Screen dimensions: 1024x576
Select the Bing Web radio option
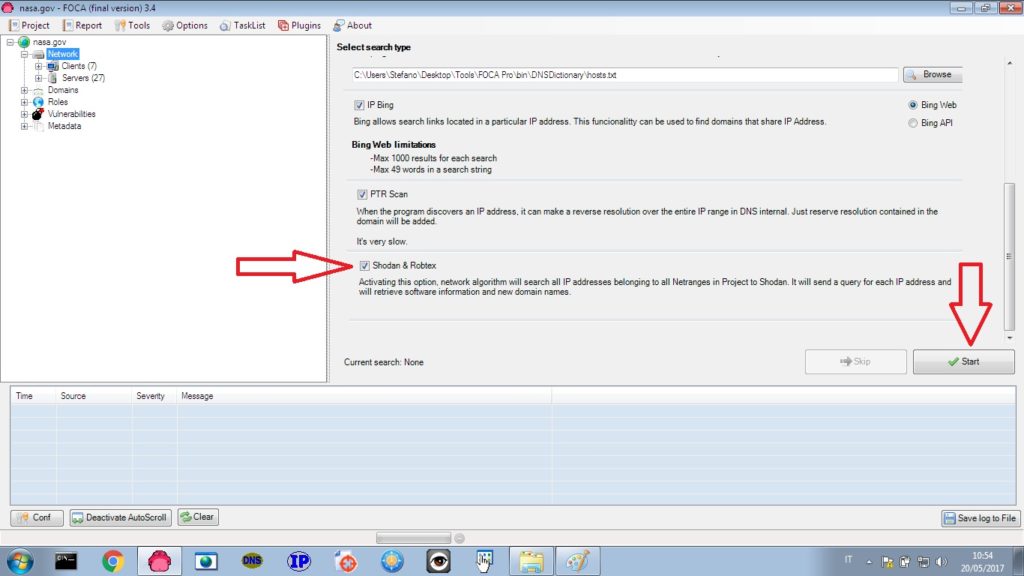[x=913, y=105]
